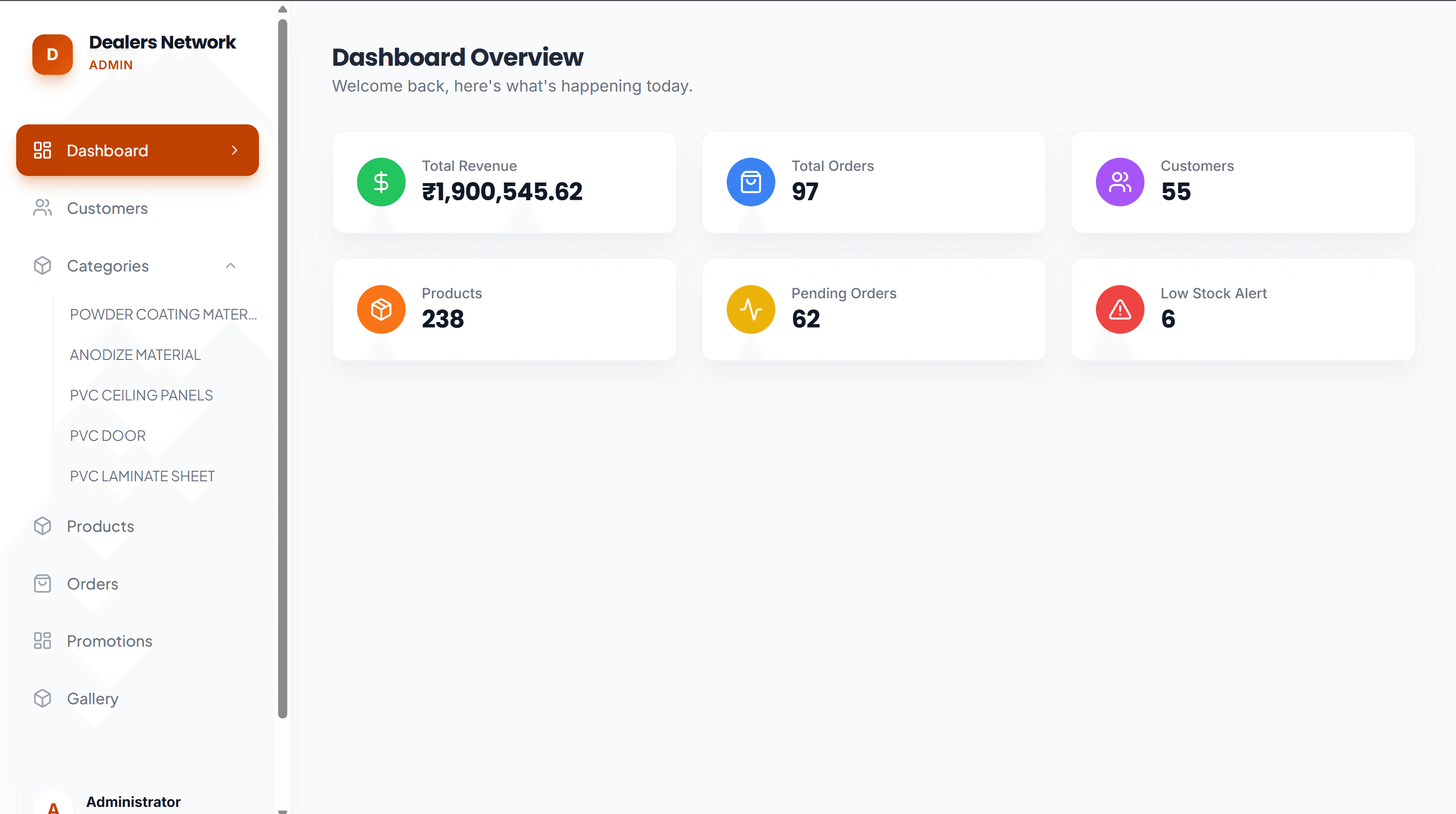Collapse the Categories section chevron

coord(230,265)
